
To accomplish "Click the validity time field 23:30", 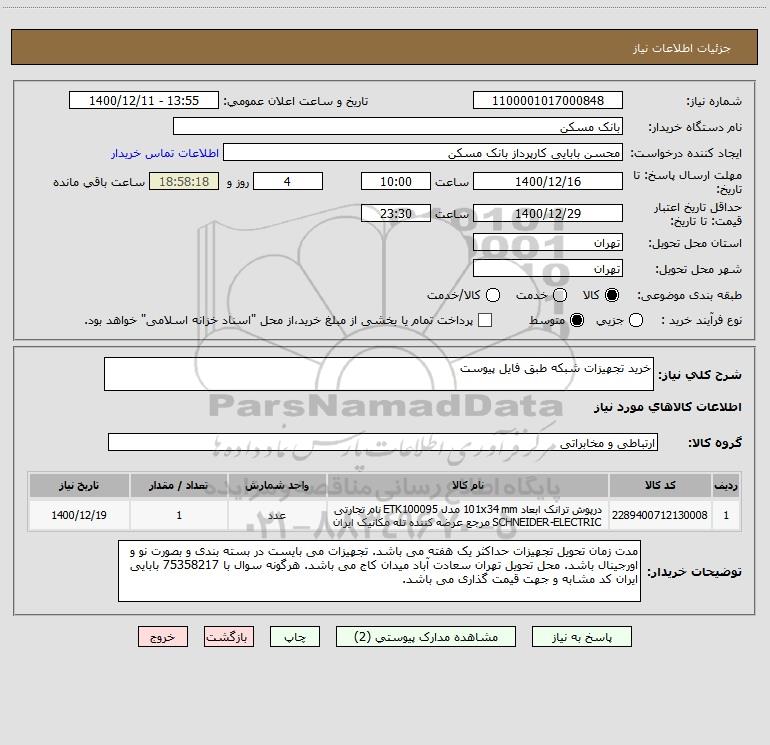I will click(x=396, y=213).
